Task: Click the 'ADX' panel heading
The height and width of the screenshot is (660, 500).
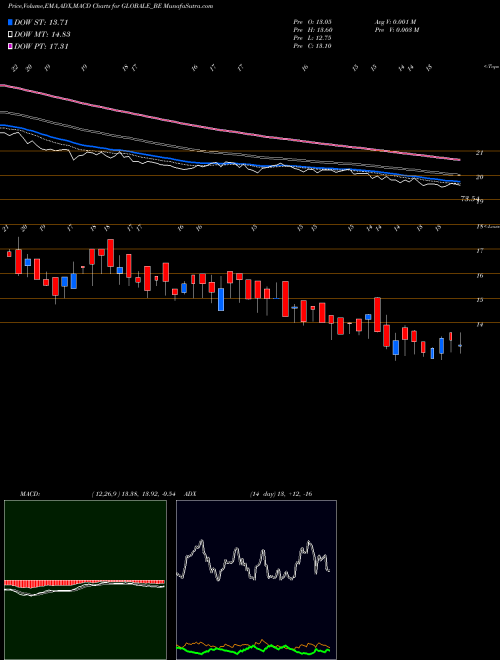Action: click(190, 494)
